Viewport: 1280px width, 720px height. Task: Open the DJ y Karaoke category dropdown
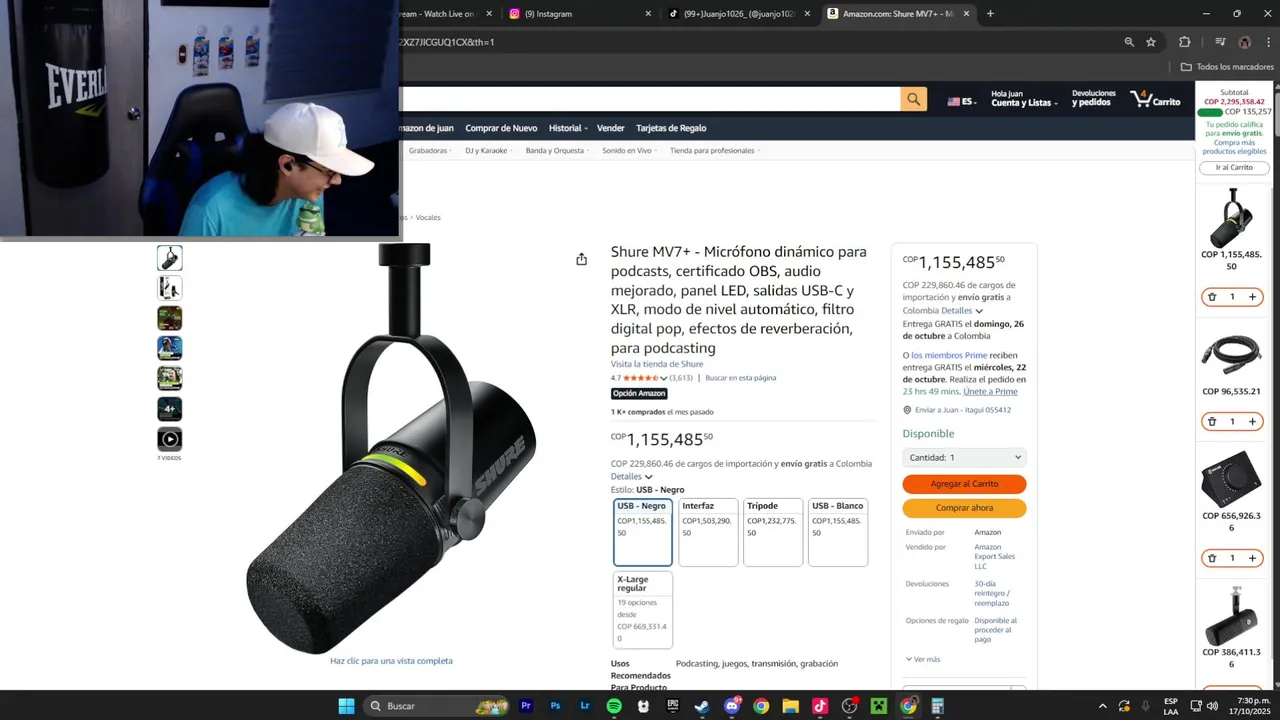click(489, 151)
